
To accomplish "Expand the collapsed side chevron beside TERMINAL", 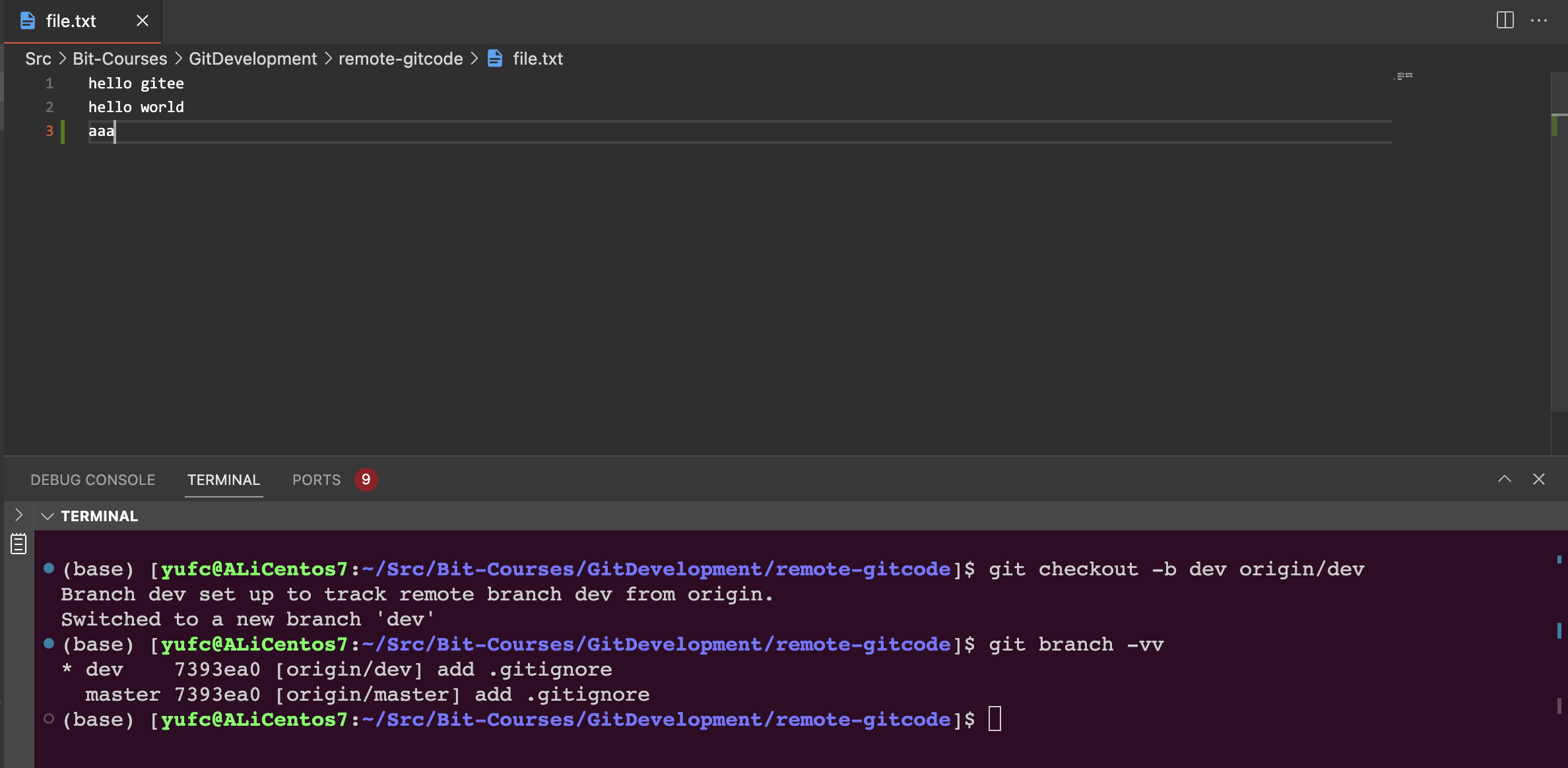I will click(x=18, y=515).
